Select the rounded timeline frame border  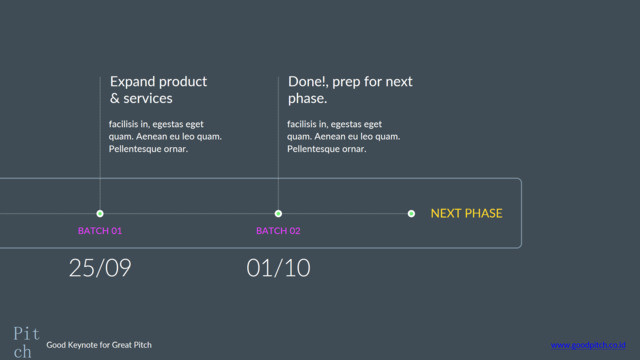click(x=521, y=213)
